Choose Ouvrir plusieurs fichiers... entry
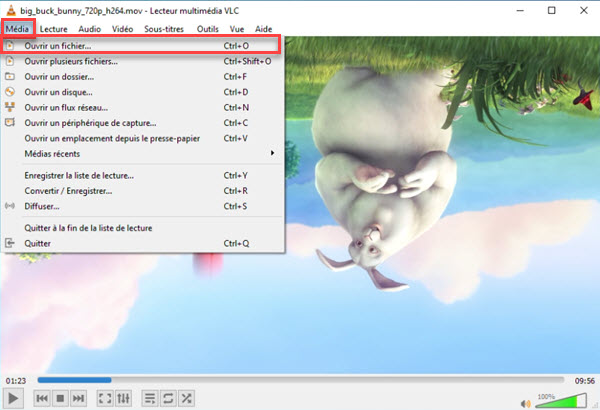Image resolution: width=600 pixels, height=410 pixels. pos(142,61)
